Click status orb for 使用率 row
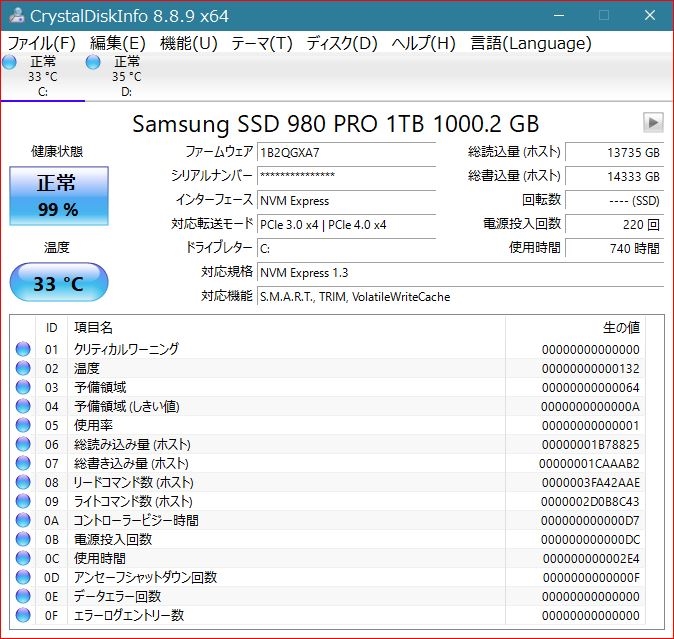This screenshot has width=674, height=639. tap(23, 425)
